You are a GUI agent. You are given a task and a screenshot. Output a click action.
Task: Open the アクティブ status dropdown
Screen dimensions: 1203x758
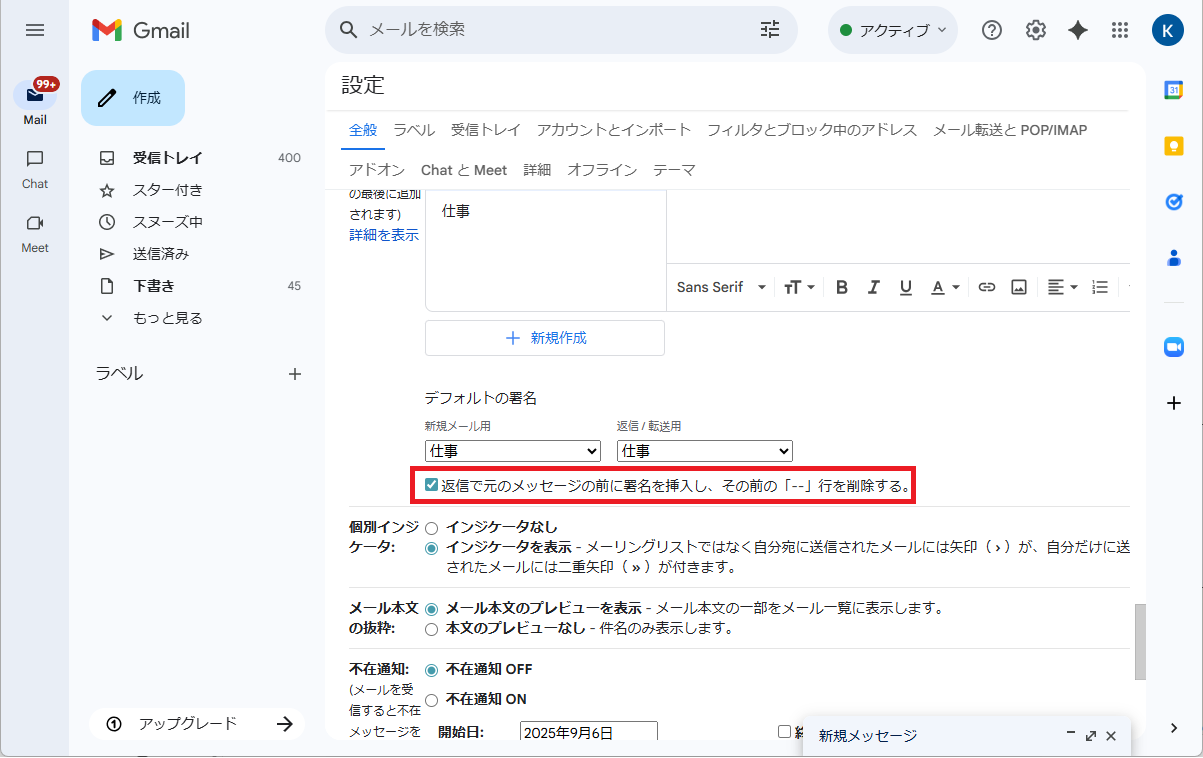[x=892, y=30]
